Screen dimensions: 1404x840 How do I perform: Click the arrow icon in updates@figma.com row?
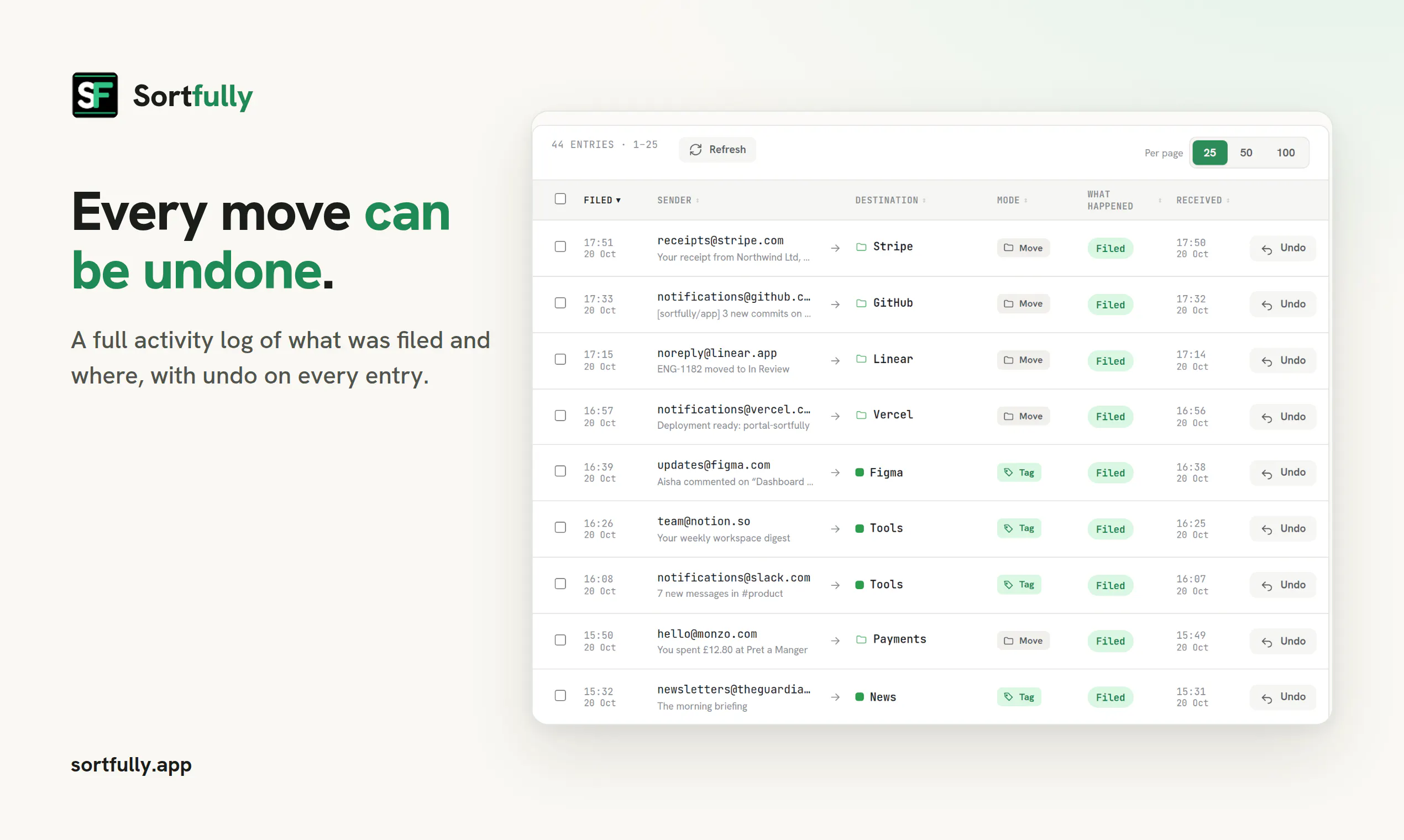click(835, 473)
